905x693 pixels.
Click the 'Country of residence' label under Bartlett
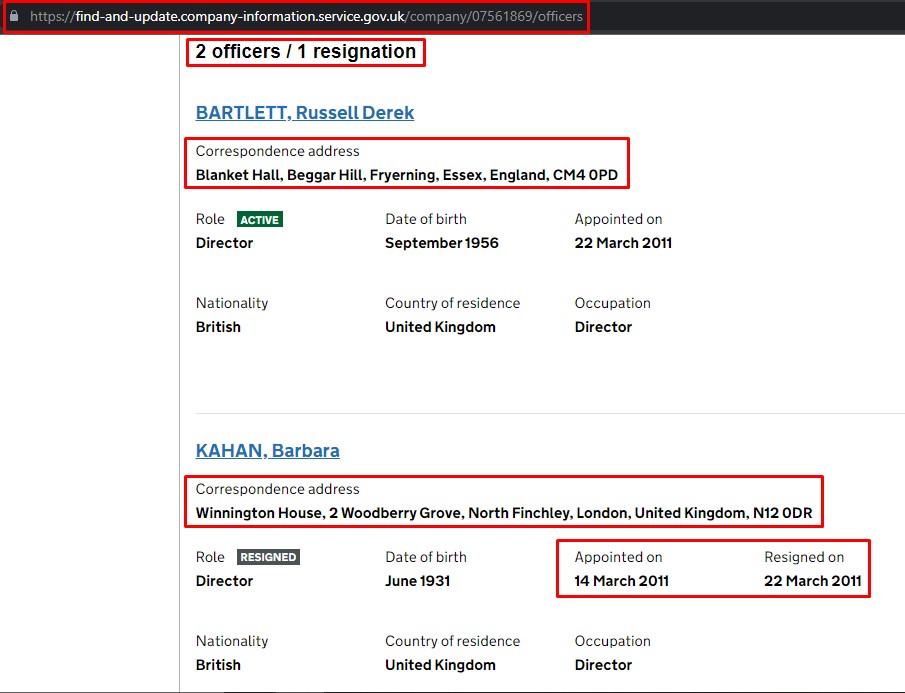click(x=452, y=304)
